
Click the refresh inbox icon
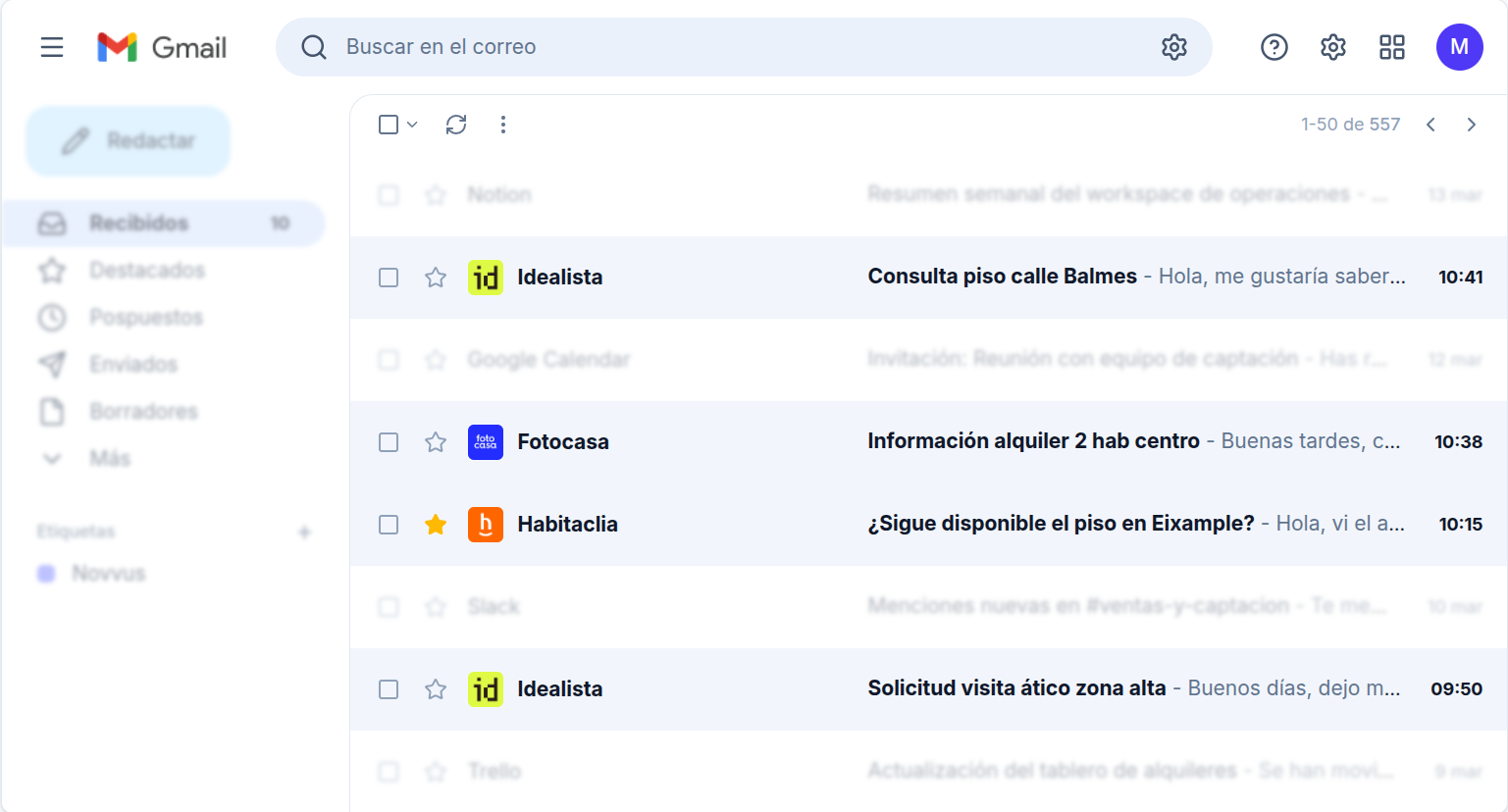click(x=456, y=125)
